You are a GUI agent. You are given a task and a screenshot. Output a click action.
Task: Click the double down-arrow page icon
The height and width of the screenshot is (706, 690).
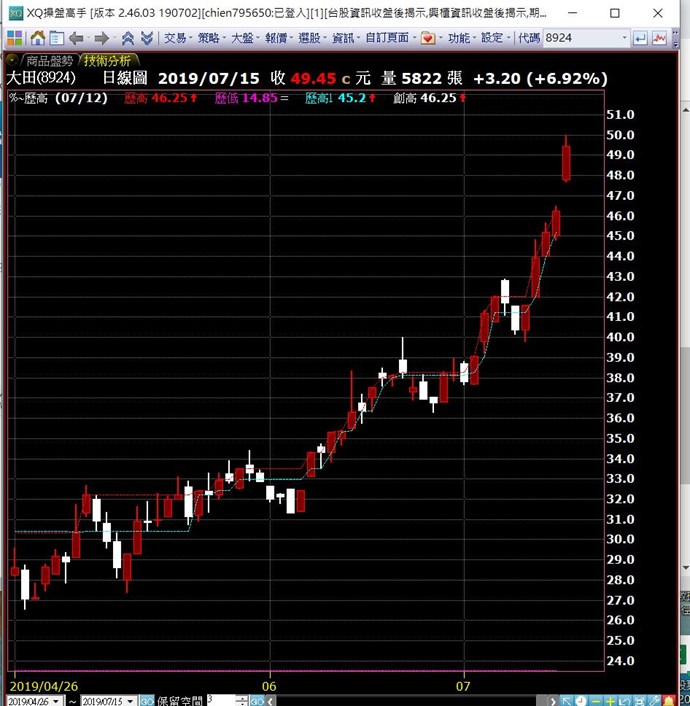tap(147, 38)
